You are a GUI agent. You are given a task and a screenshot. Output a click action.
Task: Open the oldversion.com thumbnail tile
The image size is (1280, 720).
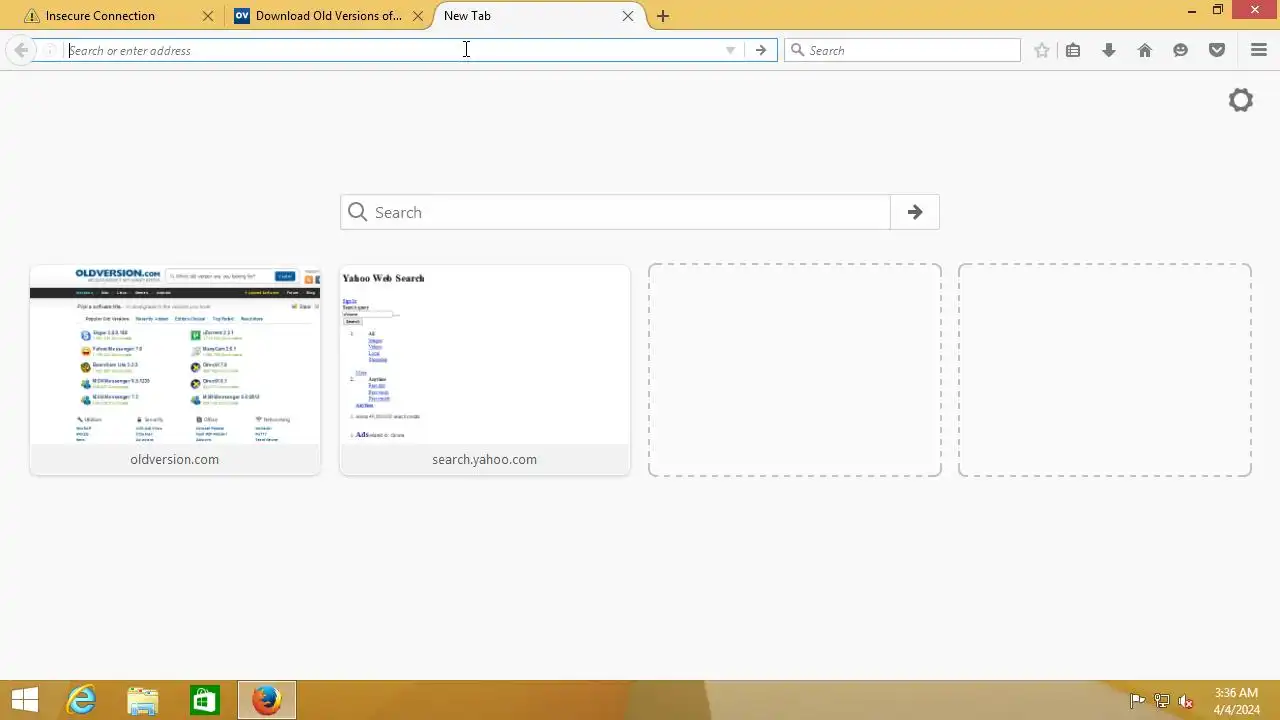pyautogui.click(x=175, y=370)
